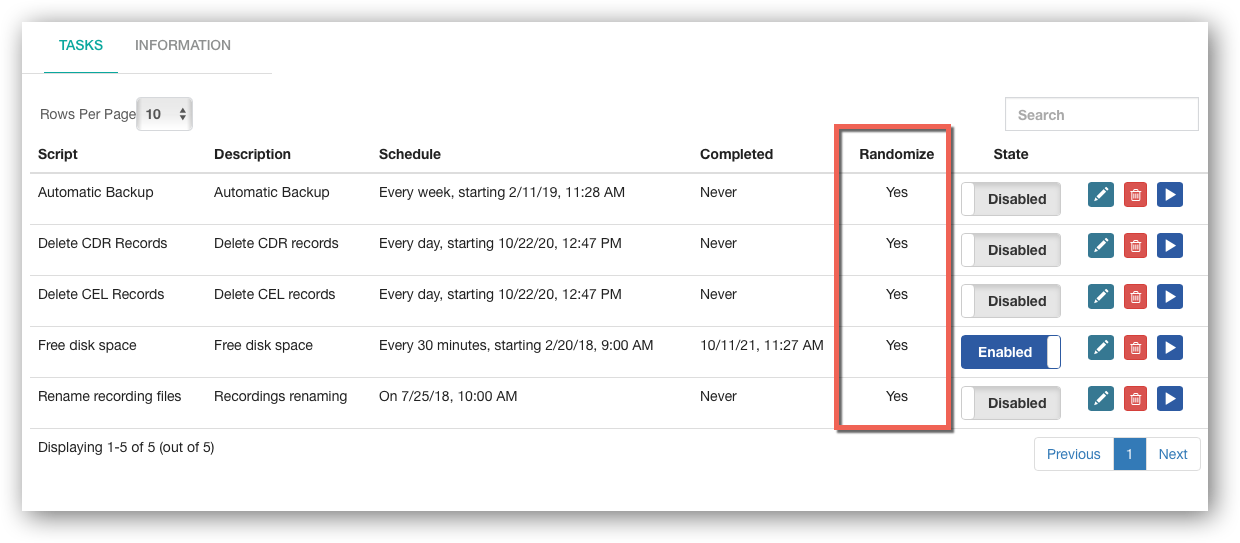Image resolution: width=1240 pixels, height=543 pixels.
Task: Run the Delete CDR Records task
Action: pyautogui.click(x=1170, y=245)
